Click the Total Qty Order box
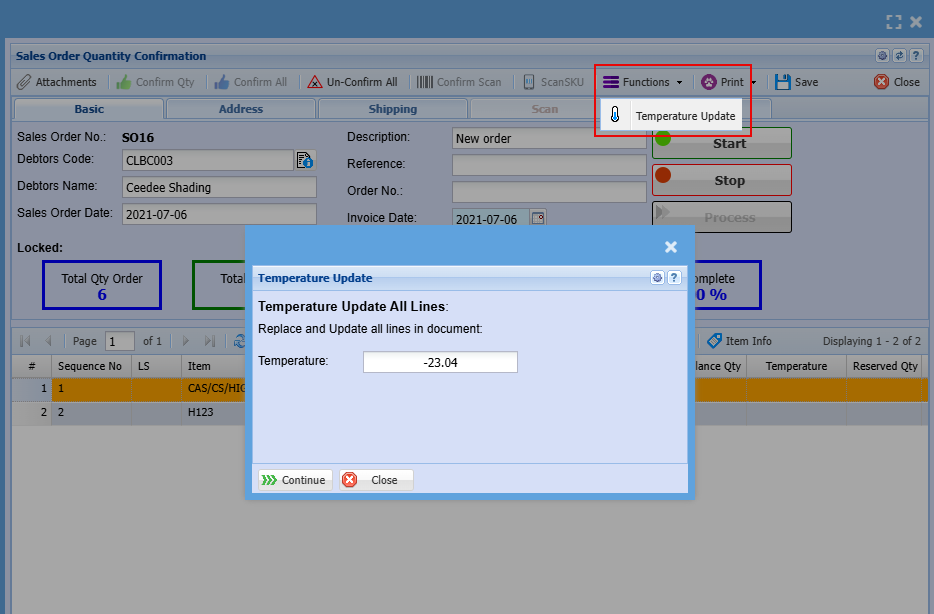The width and height of the screenshot is (934, 614). pyautogui.click(x=102, y=285)
